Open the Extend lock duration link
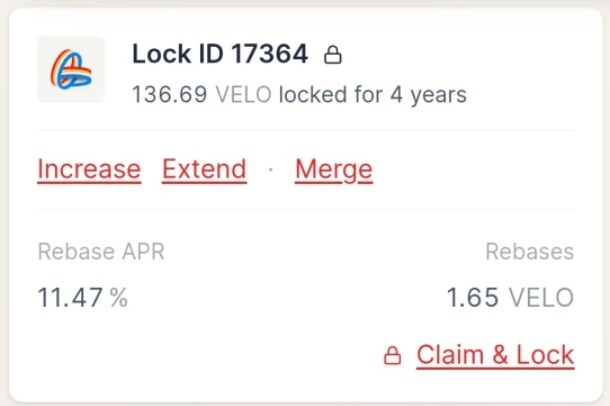The image size is (610, 406). 204,170
